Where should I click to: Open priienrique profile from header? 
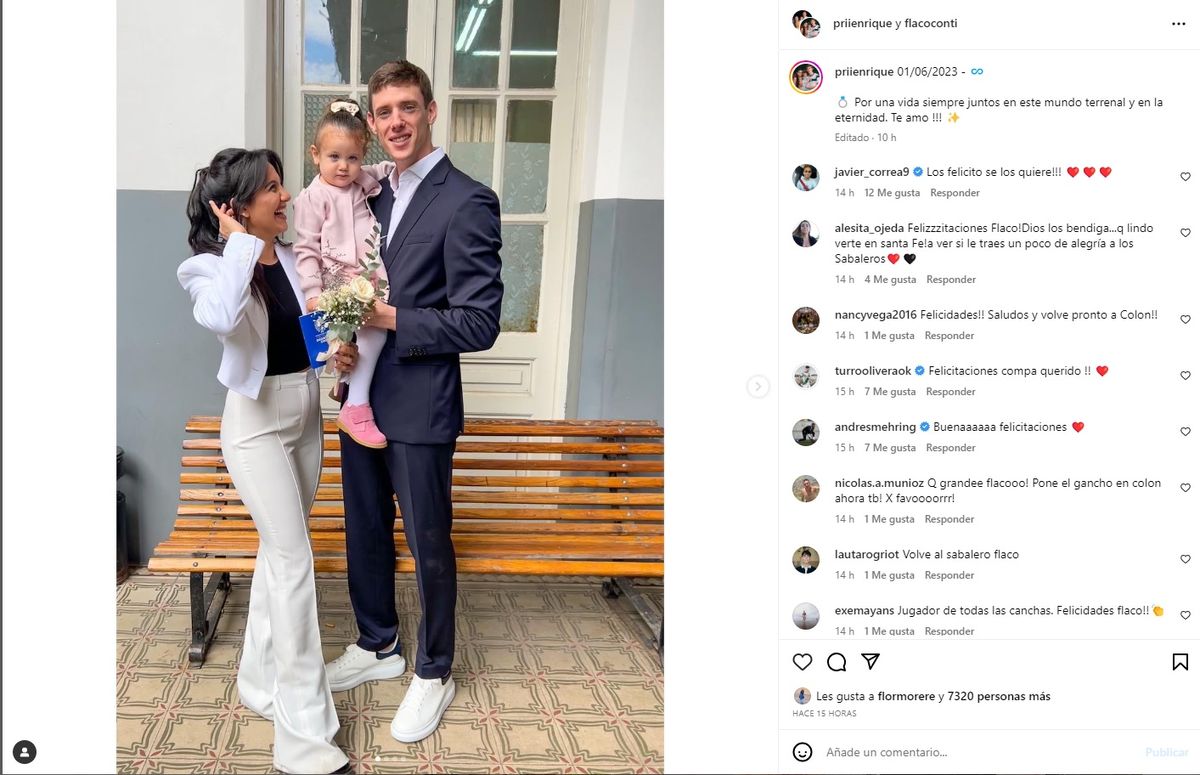click(860, 23)
